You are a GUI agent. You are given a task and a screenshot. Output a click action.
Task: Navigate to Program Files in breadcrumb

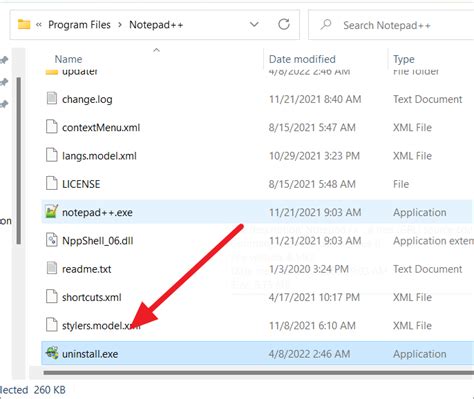click(79, 25)
